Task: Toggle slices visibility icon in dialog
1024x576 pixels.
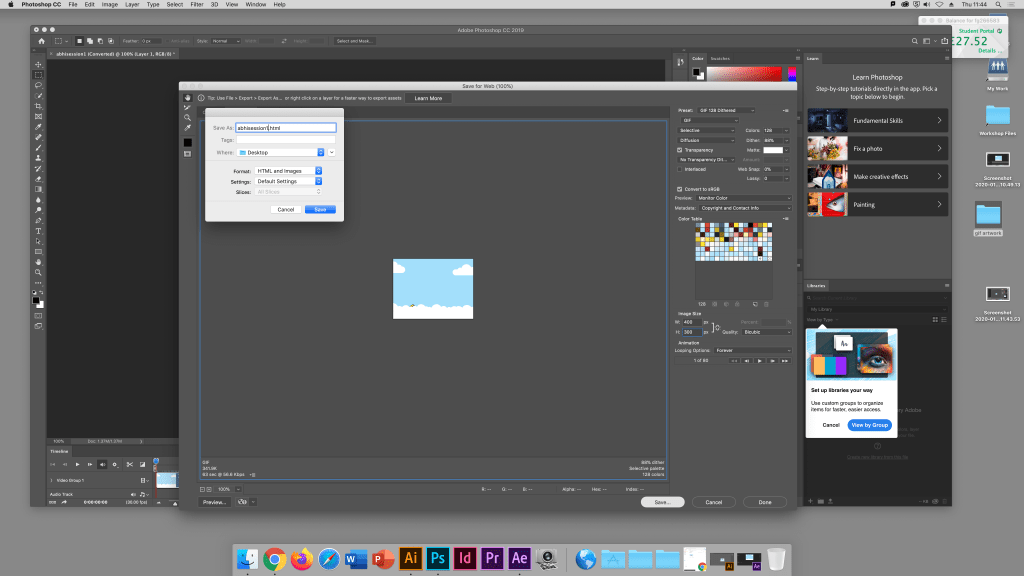Action: coord(187,154)
